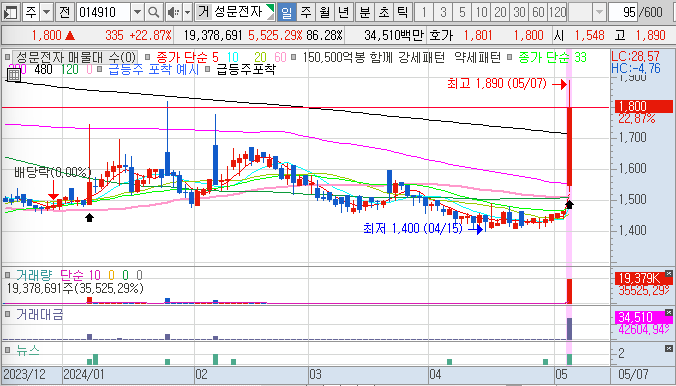
Task: Open the empty interval combo box dropdown
Action: [599, 12]
